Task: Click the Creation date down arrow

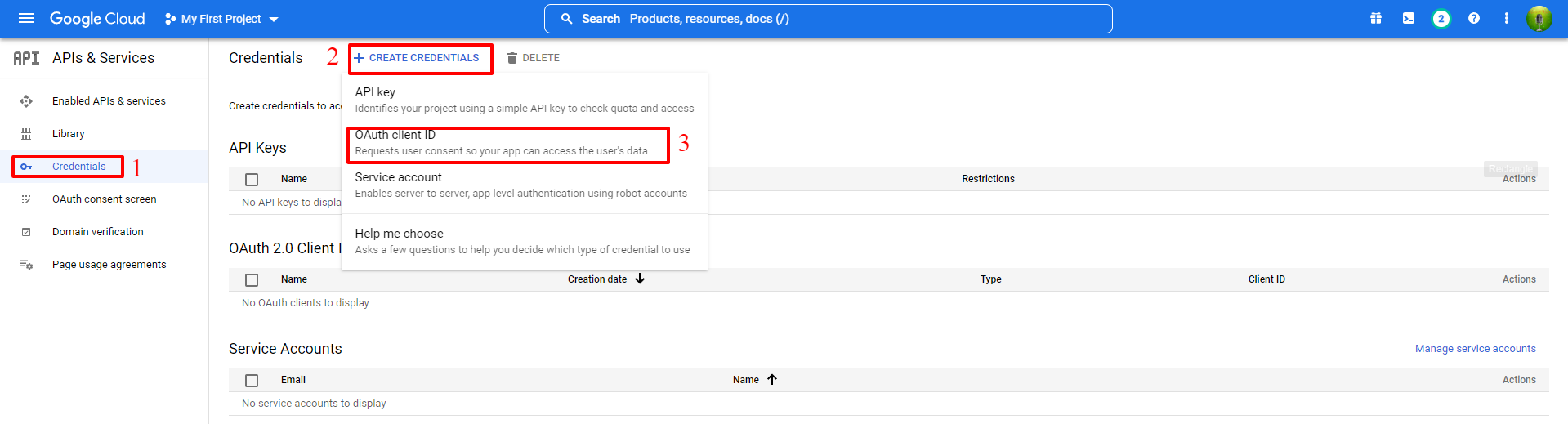Action: [640, 279]
